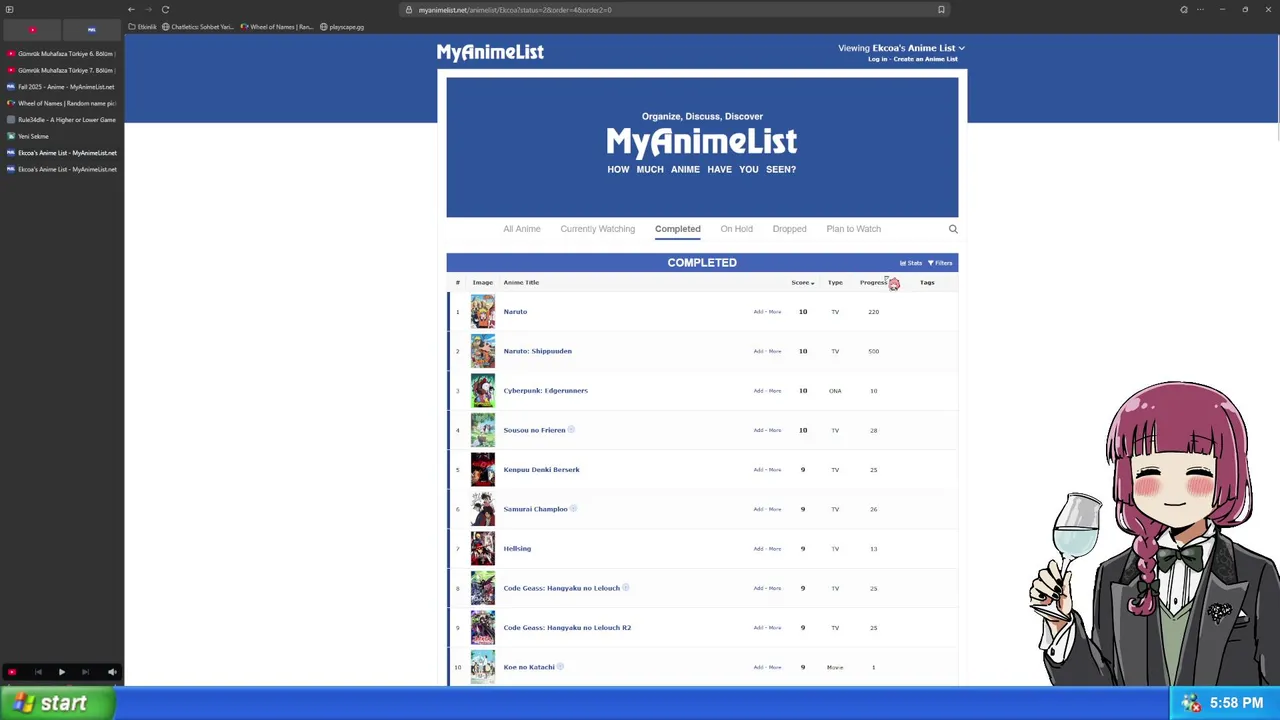1280x720 pixels.
Task: Click the info icon beside Koe no Katachi
Action: pyautogui.click(x=560, y=667)
